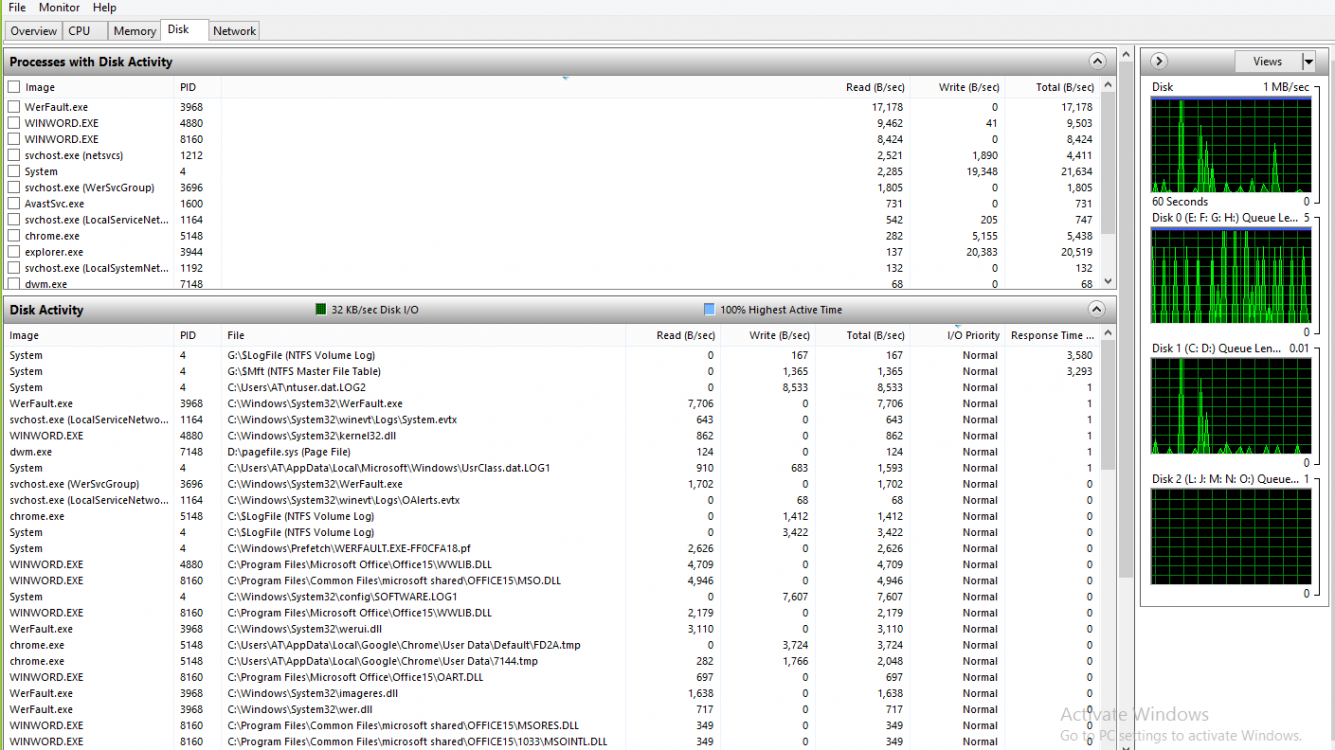Check the select-all Image header checkbox
Image resolution: width=1335 pixels, height=750 pixels.
(14, 87)
